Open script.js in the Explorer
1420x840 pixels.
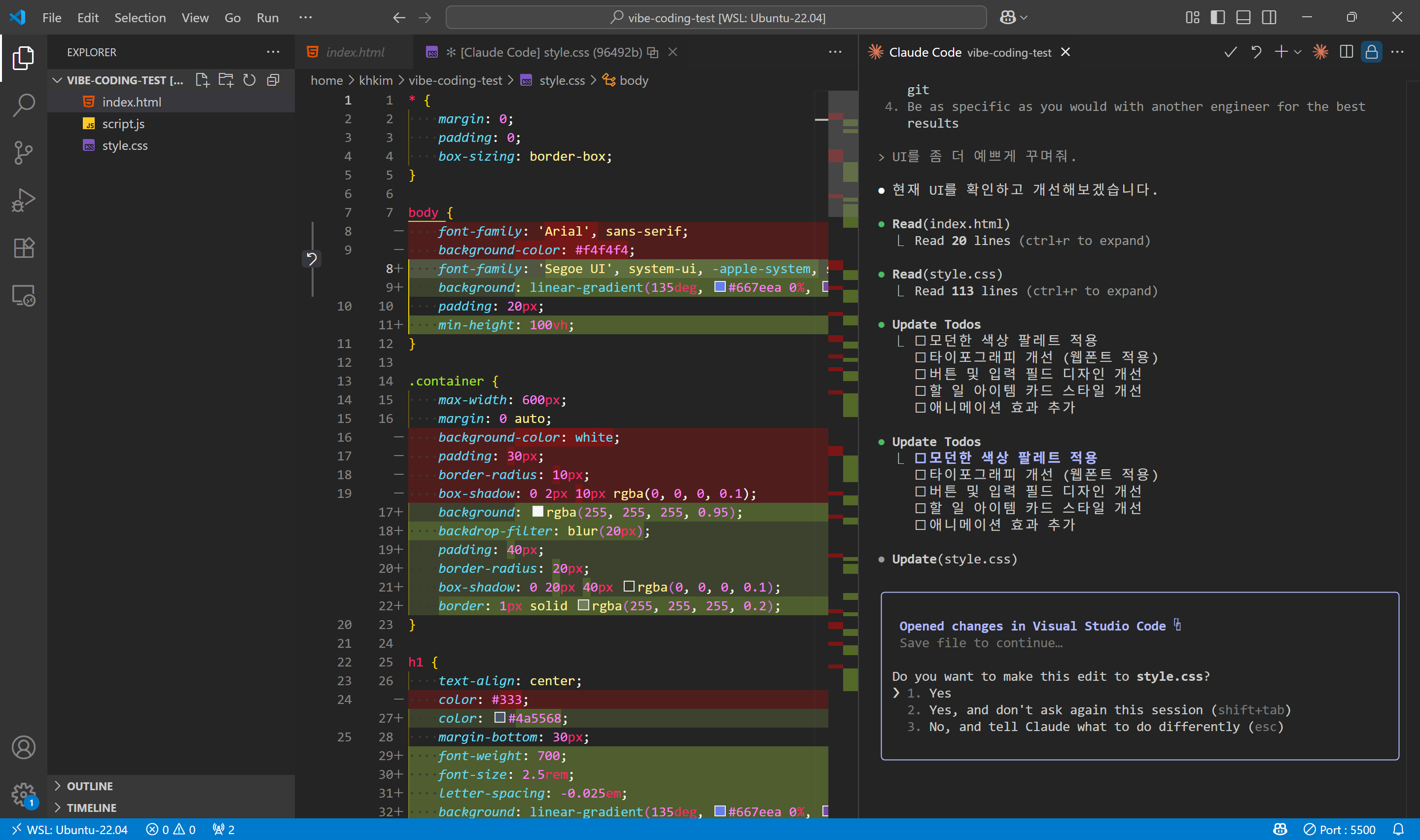[x=123, y=123]
